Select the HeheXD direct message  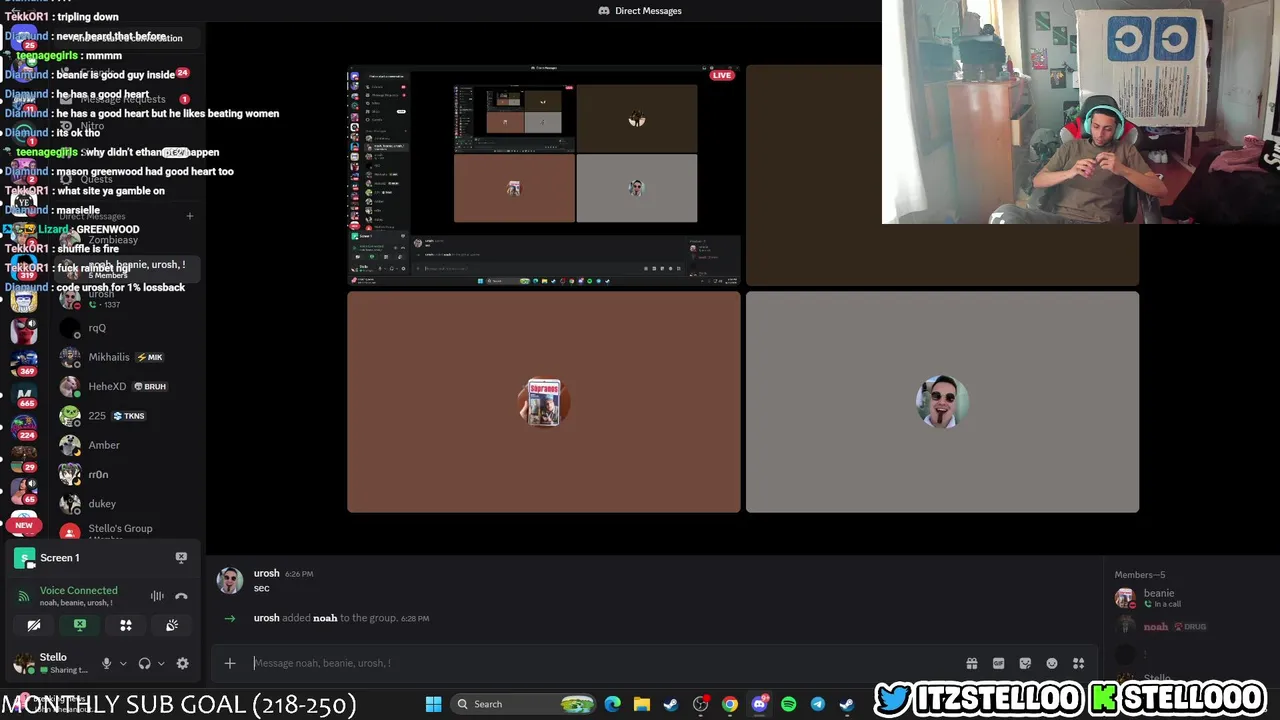(125, 386)
